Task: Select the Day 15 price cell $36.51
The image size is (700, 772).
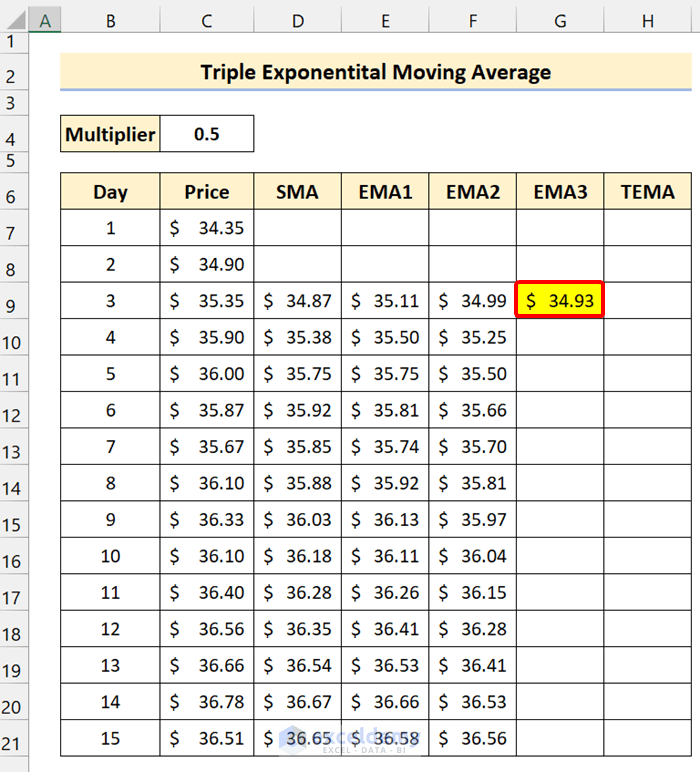Action: 207,739
